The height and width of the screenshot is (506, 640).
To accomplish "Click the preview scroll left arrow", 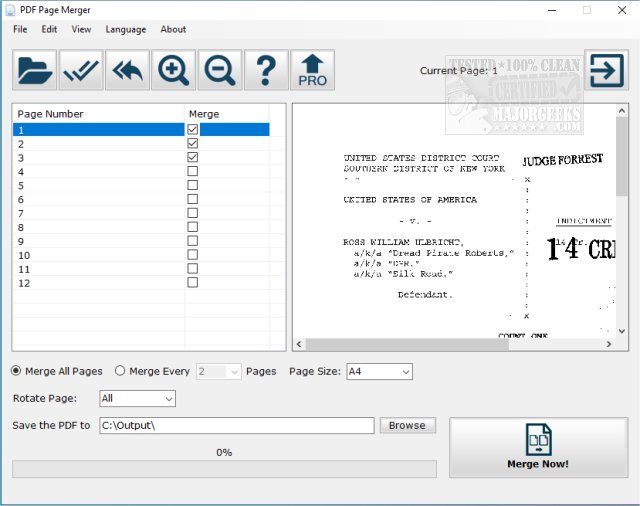I will [299, 344].
